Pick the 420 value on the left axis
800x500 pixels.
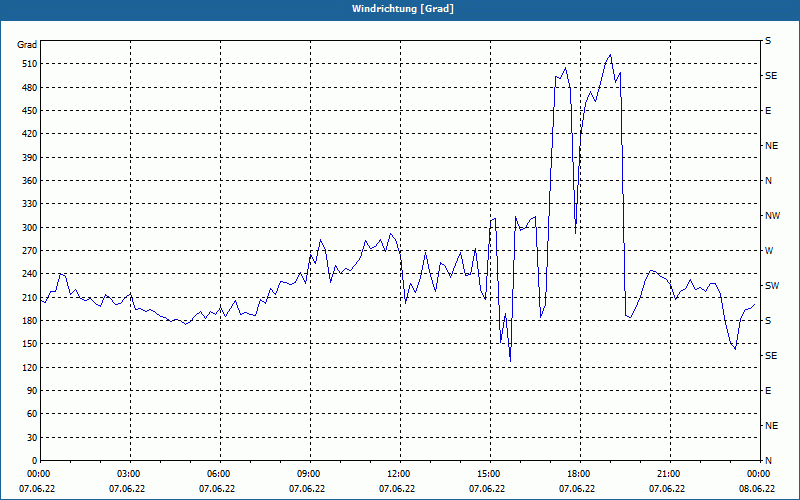(30, 134)
